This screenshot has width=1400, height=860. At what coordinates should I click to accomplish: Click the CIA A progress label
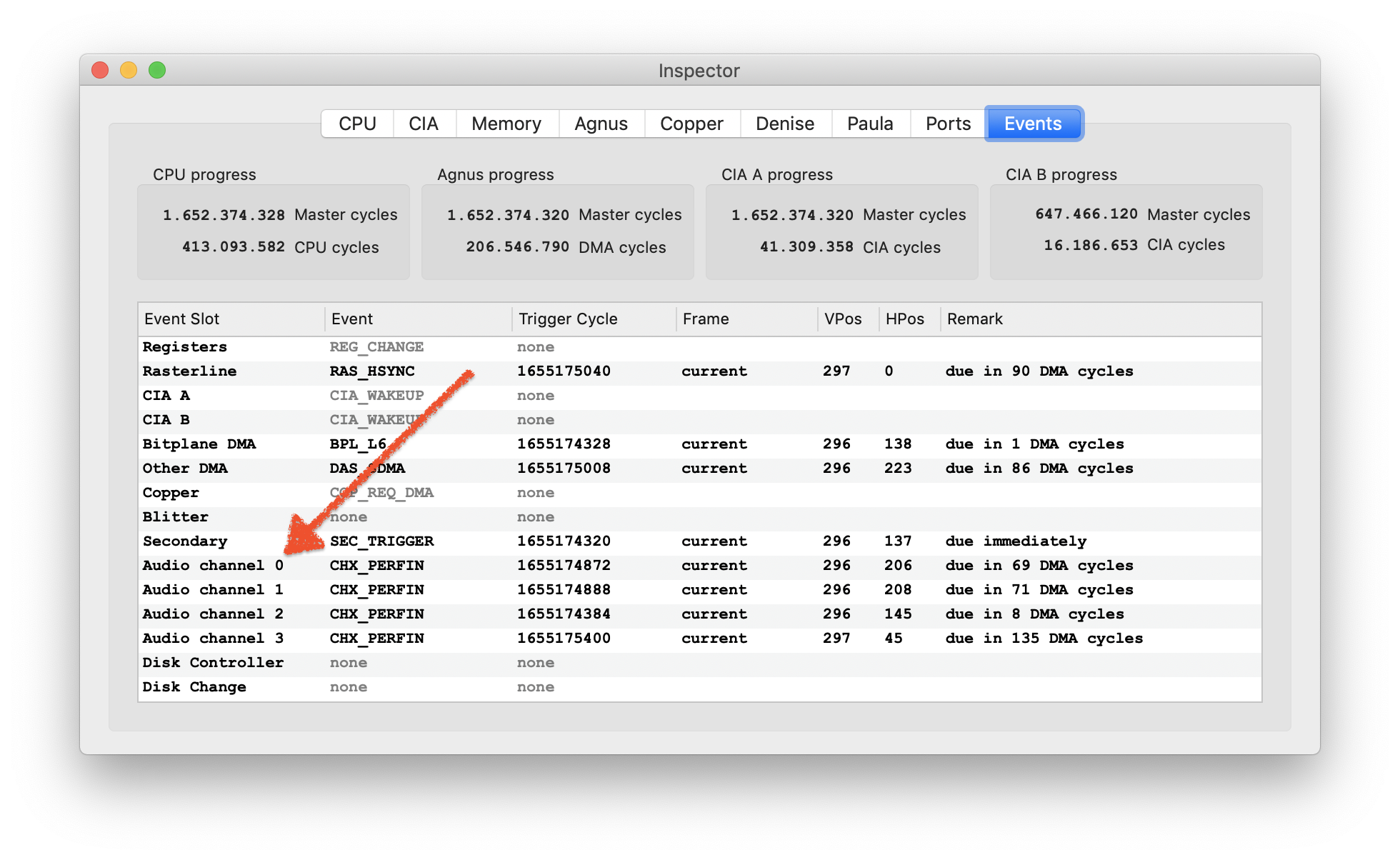(x=777, y=174)
